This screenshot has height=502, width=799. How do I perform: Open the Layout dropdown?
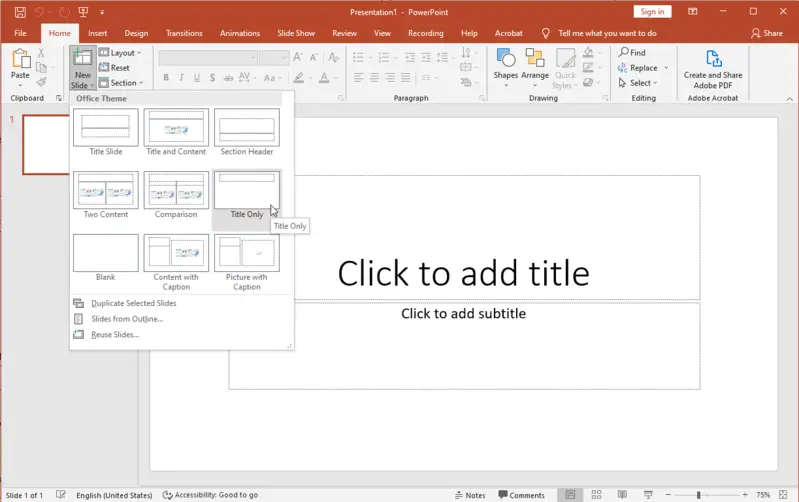coord(120,52)
